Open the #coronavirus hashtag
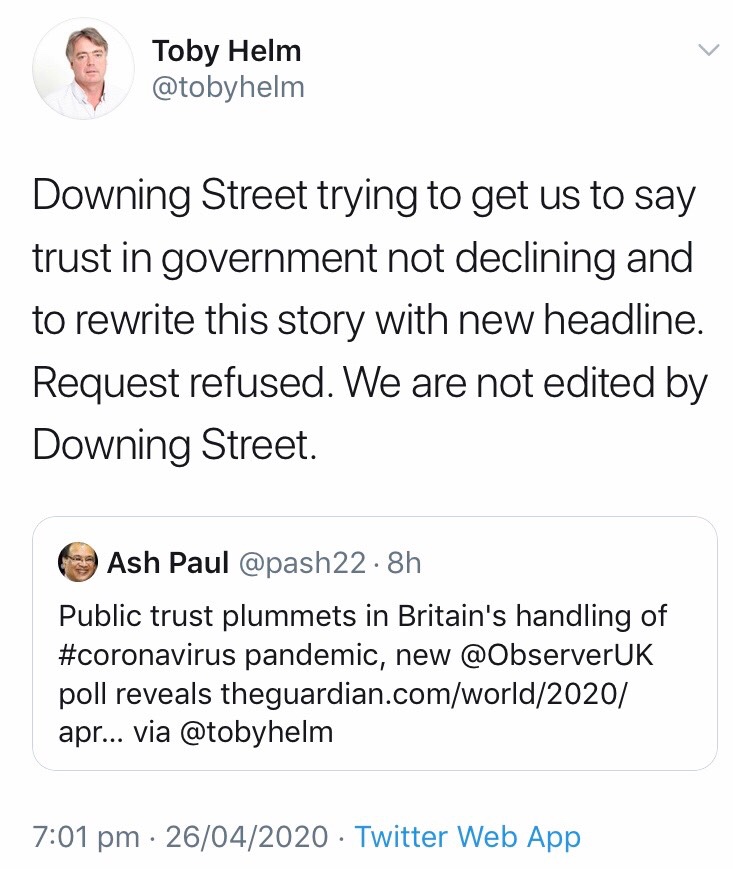This screenshot has width=733, height=869. coord(145,654)
